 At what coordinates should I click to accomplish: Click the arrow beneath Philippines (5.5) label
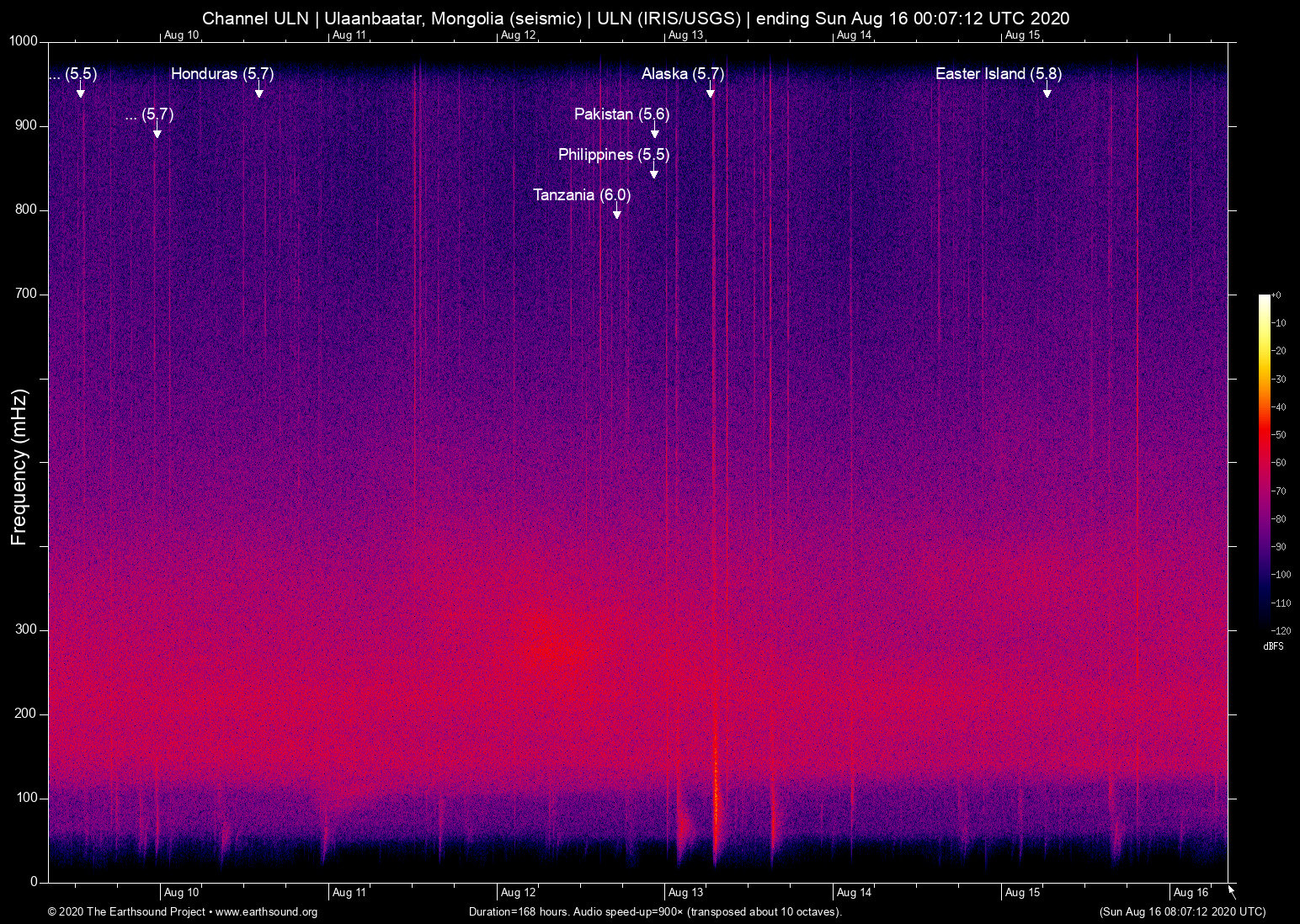[654, 173]
